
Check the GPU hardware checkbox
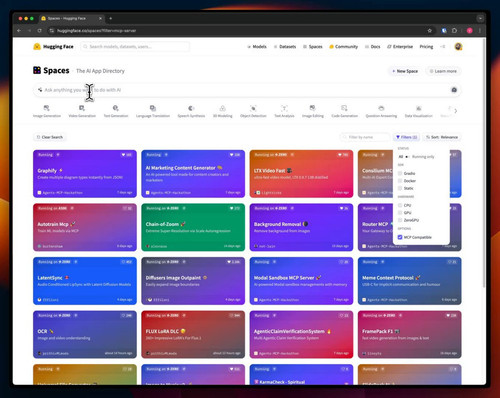click(x=400, y=213)
